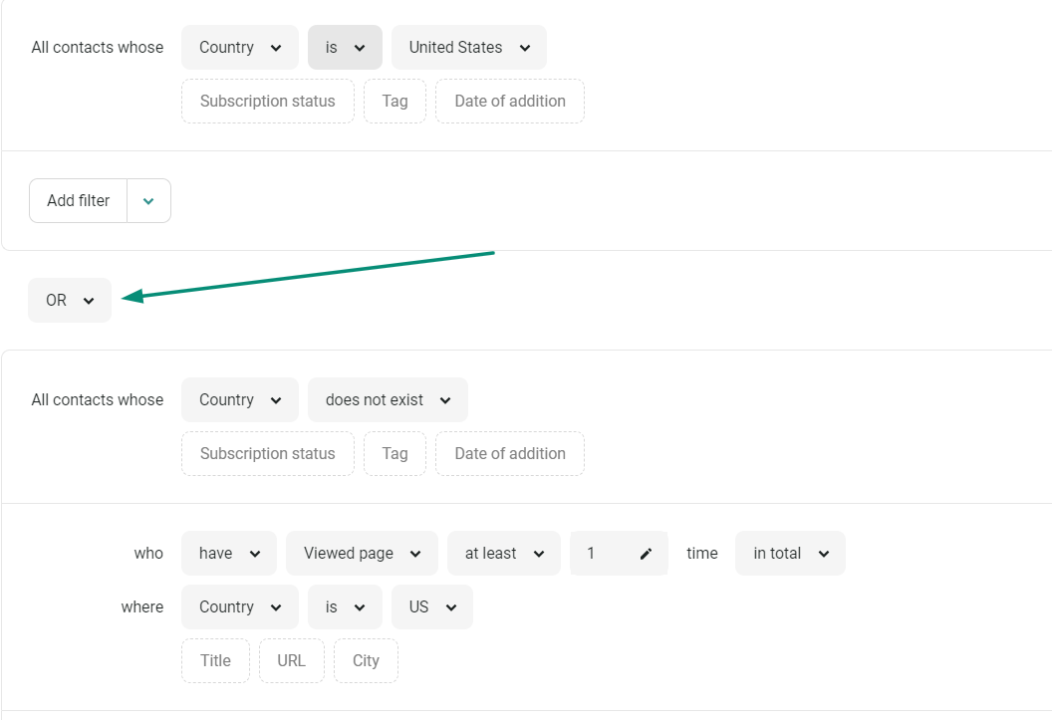This screenshot has height=720, width=1052.
Task: Change the 'Viewed page' event type
Action: (x=361, y=552)
